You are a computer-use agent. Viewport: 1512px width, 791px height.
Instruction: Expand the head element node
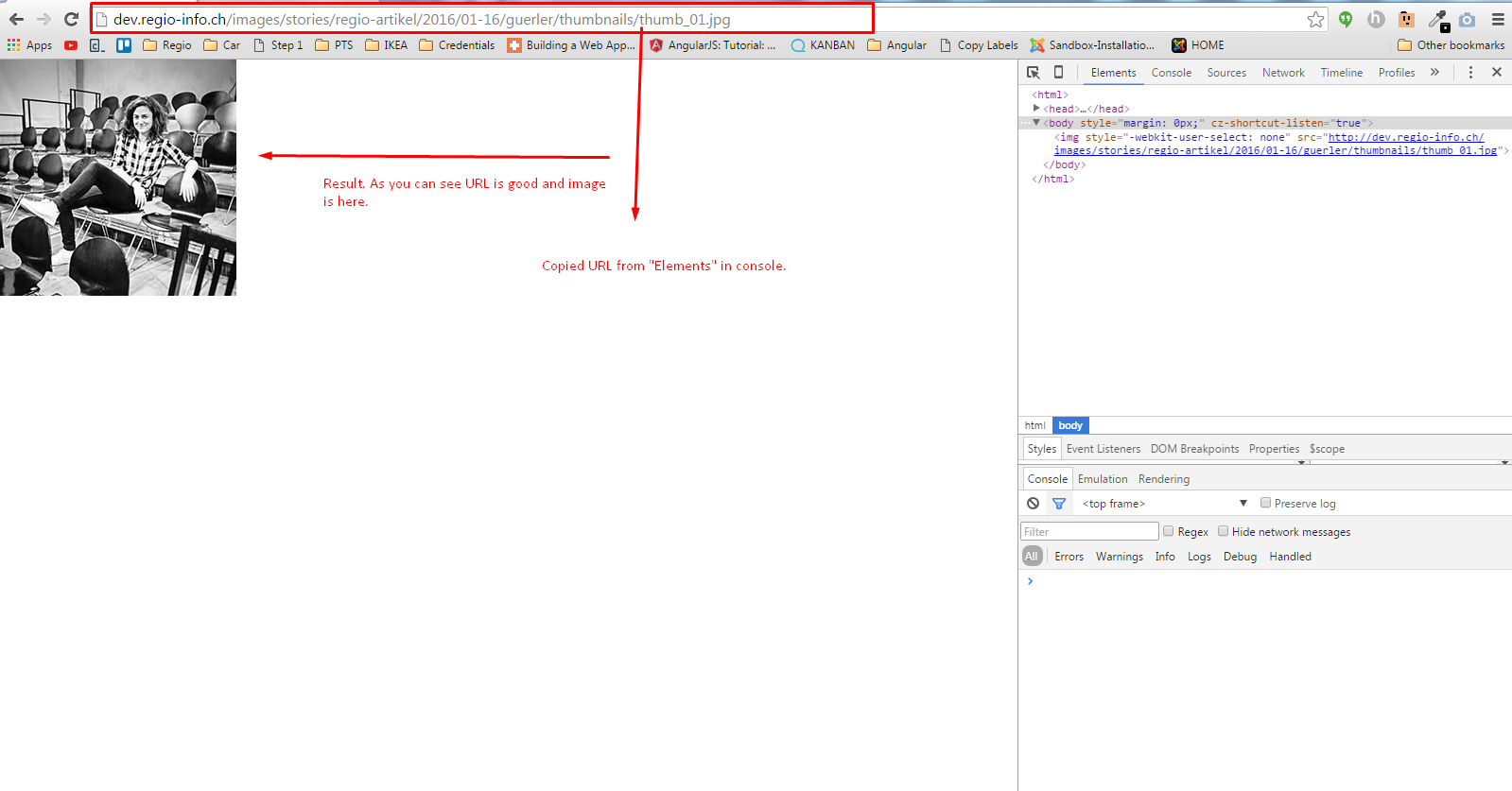(1037, 109)
